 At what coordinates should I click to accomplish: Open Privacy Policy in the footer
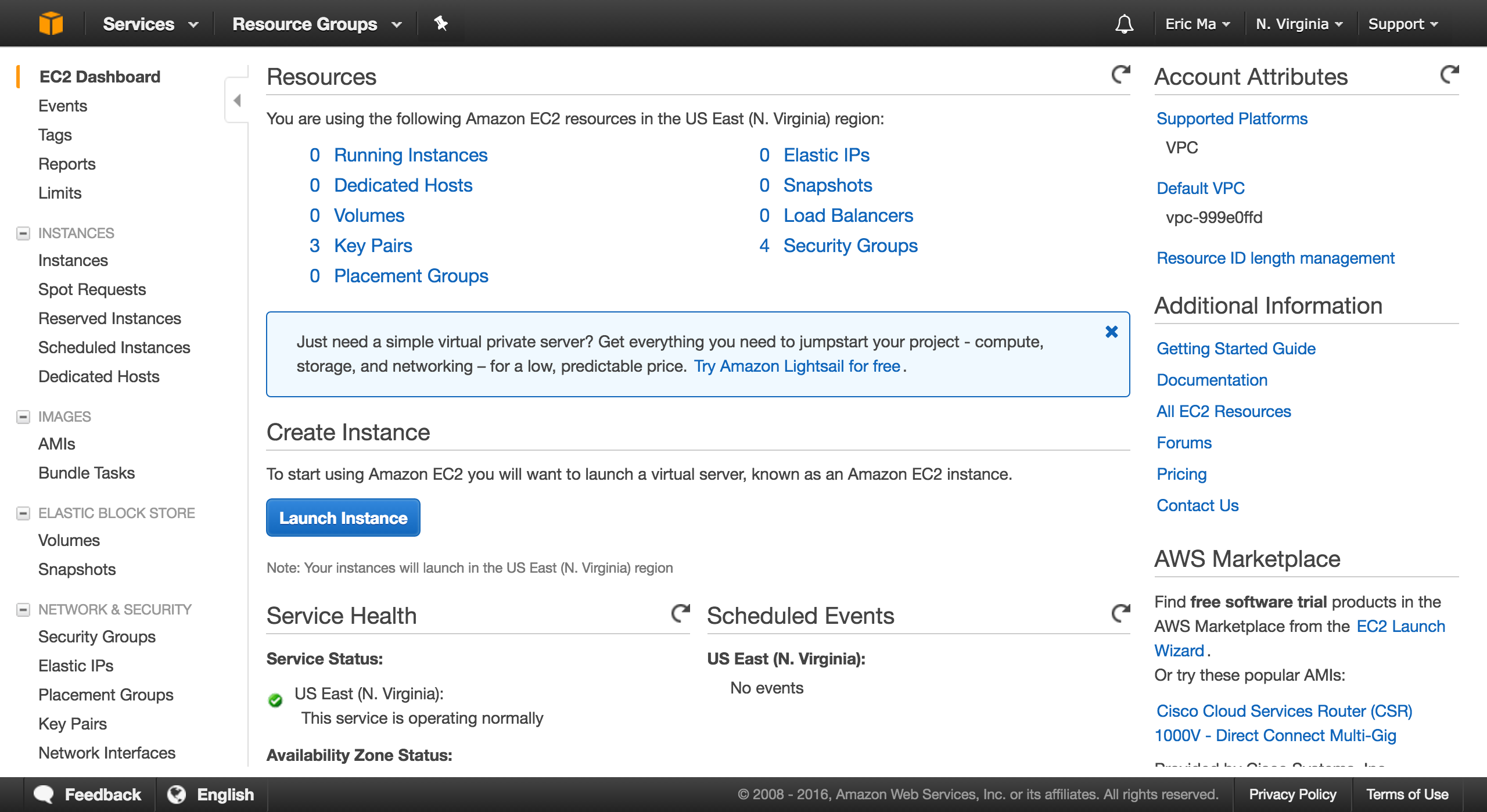[x=1292, y=794]
